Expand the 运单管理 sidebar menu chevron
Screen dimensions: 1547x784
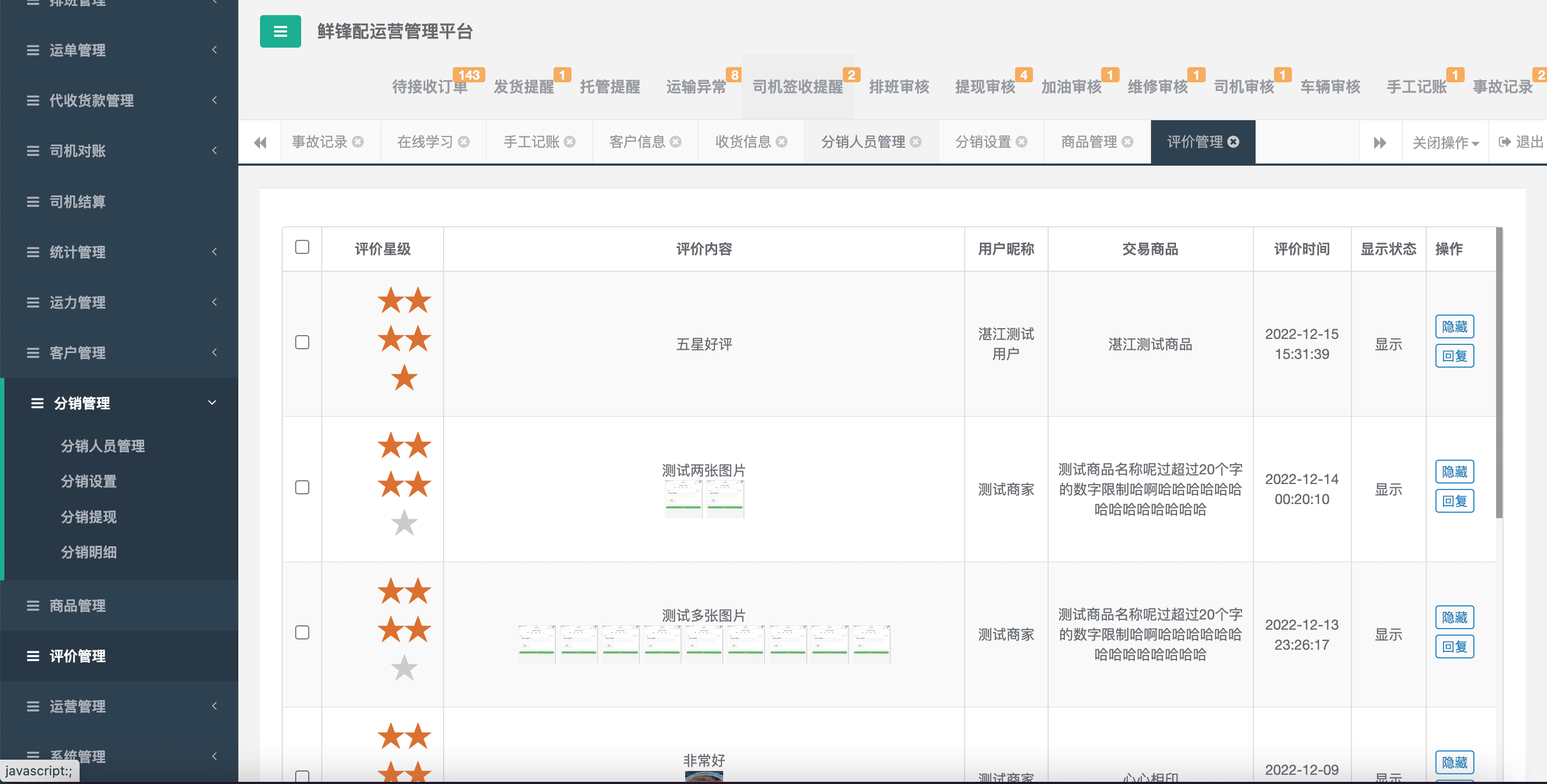[214, 50]
